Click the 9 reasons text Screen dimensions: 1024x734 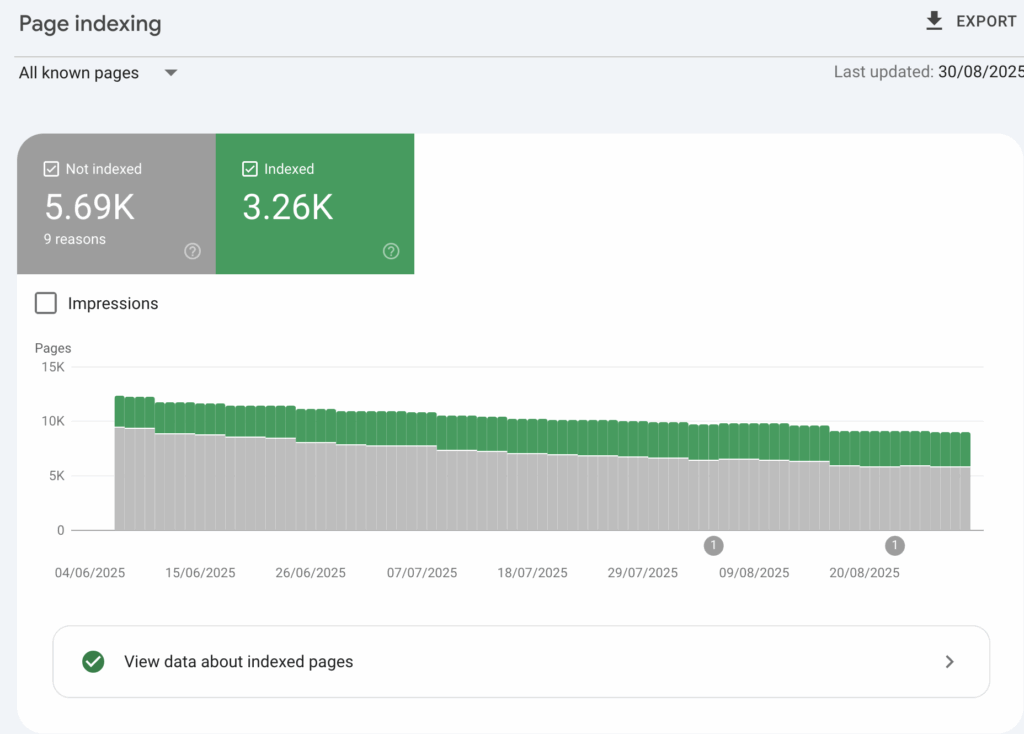point(75,239)
